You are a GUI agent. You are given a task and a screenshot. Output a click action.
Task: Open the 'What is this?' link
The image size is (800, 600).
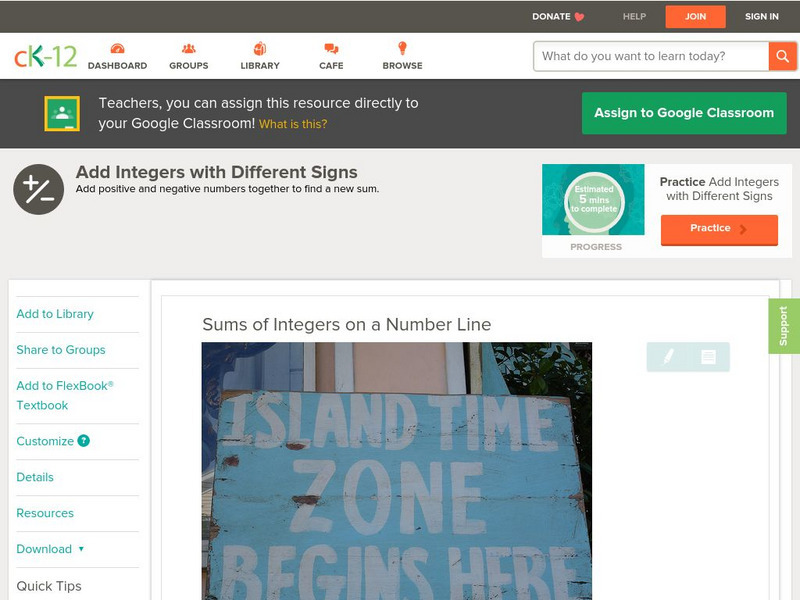pos(293,124)
